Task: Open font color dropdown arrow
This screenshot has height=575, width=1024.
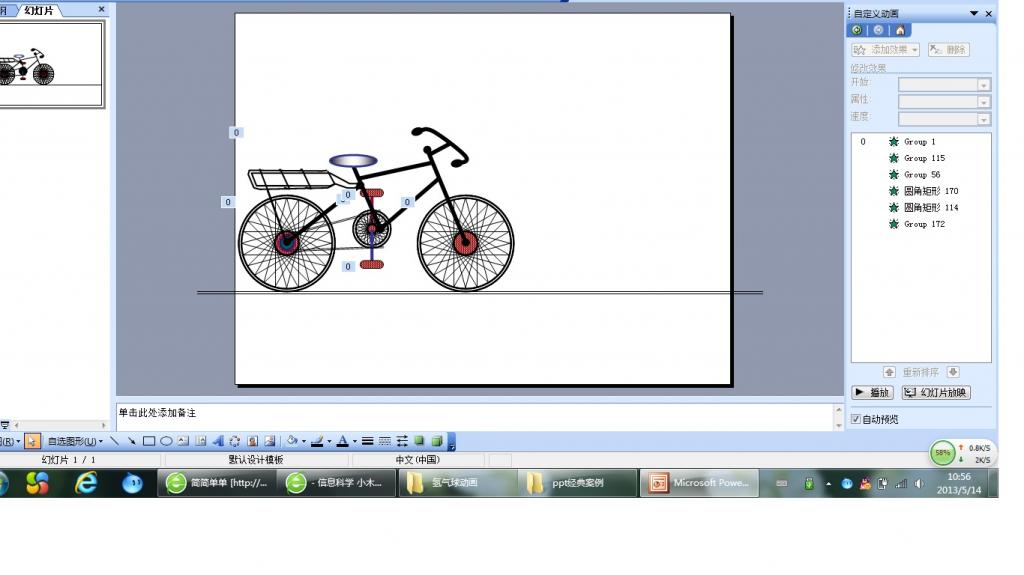Action: (355, 442)
